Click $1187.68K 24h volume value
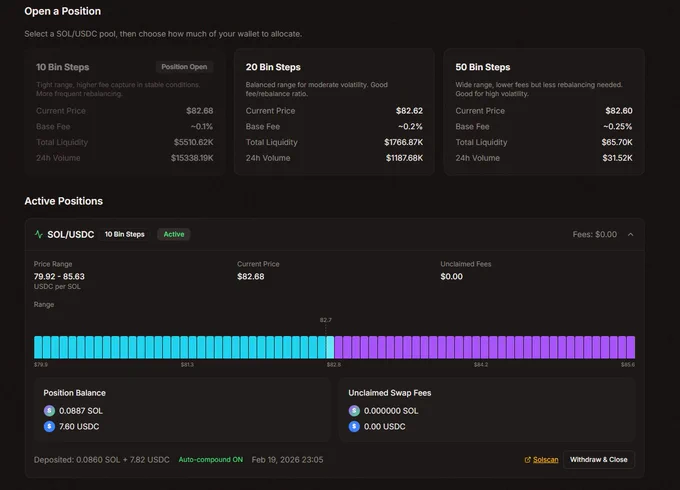 click(x=404, y=158)
